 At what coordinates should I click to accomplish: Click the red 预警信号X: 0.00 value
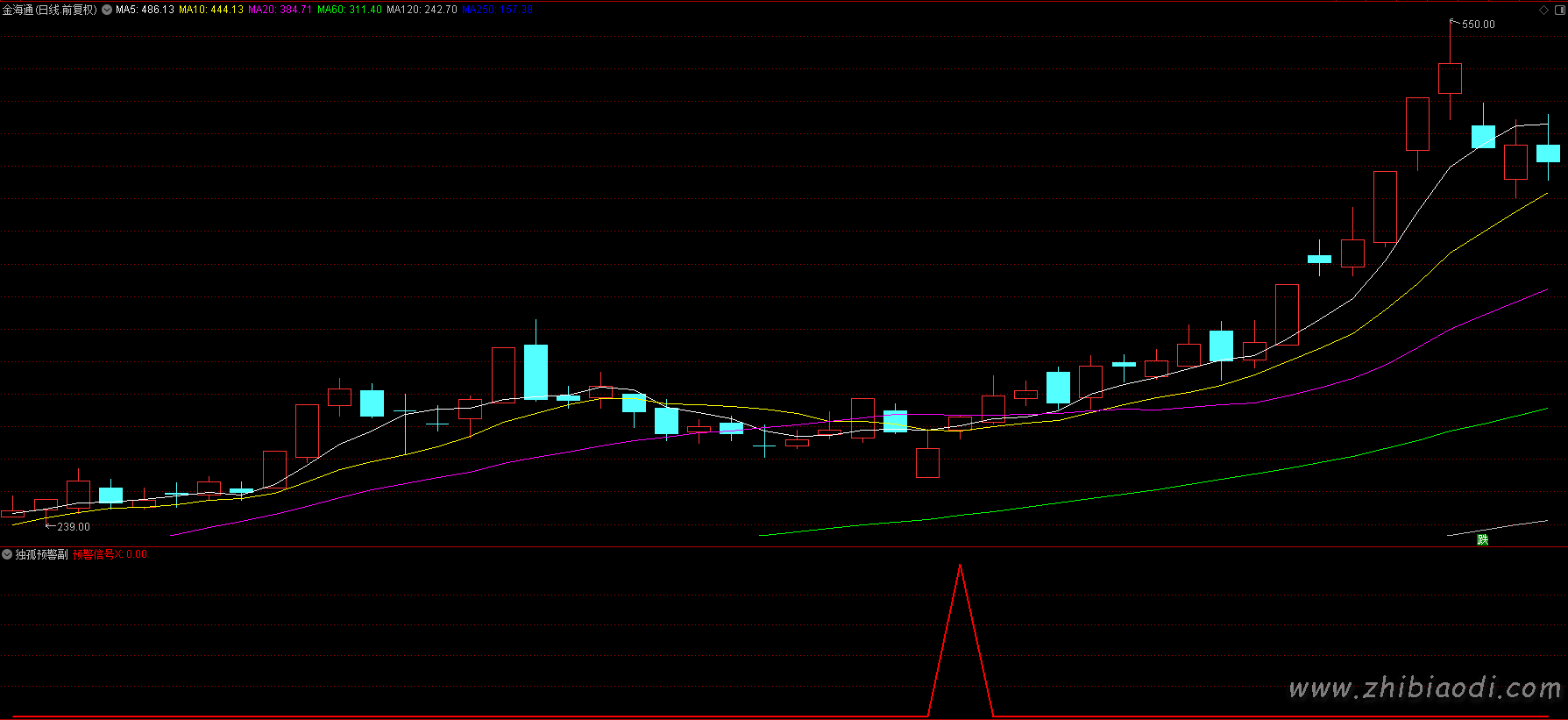[x=110, y=554]
